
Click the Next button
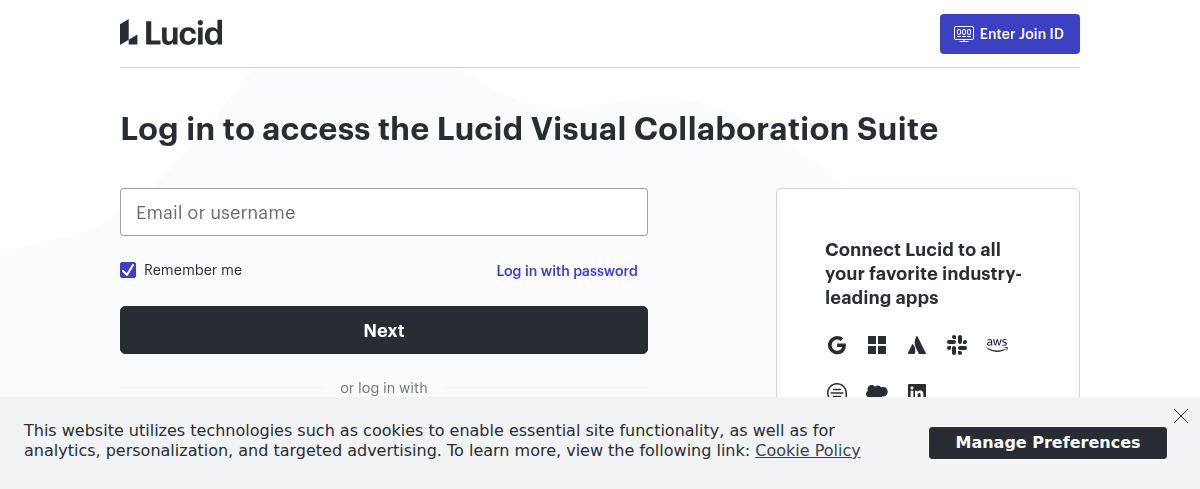(384, 330)
